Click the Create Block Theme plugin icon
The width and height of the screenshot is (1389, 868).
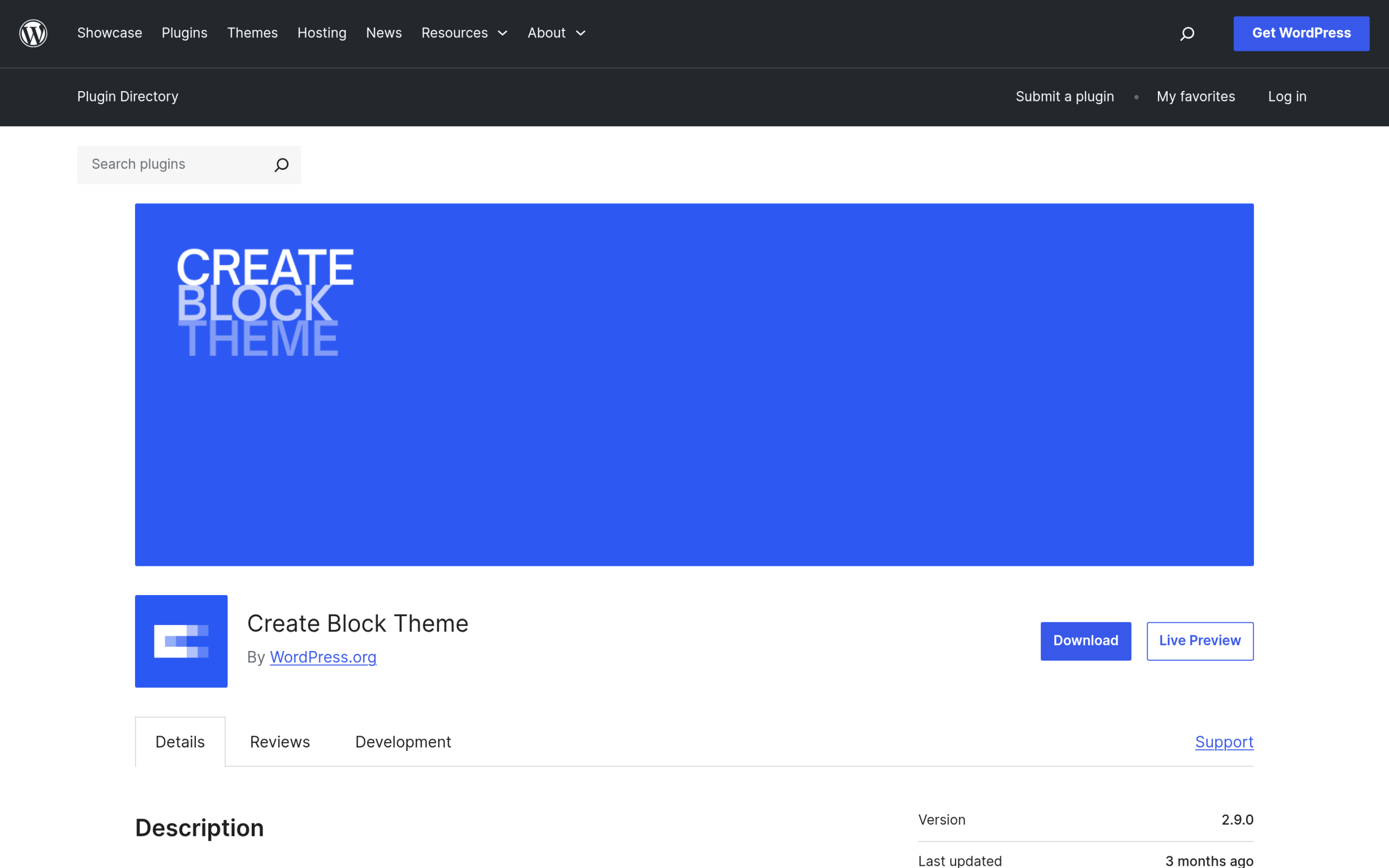pos(181,641)
